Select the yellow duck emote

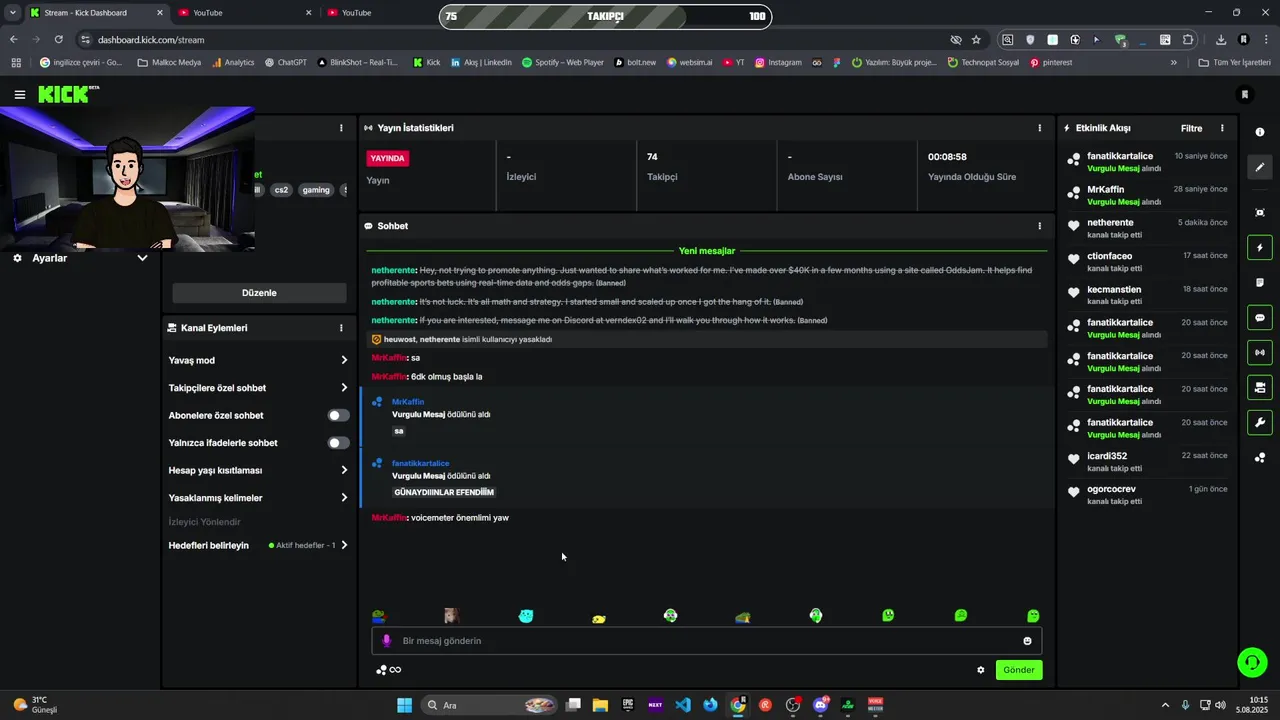tap(598, 618)
